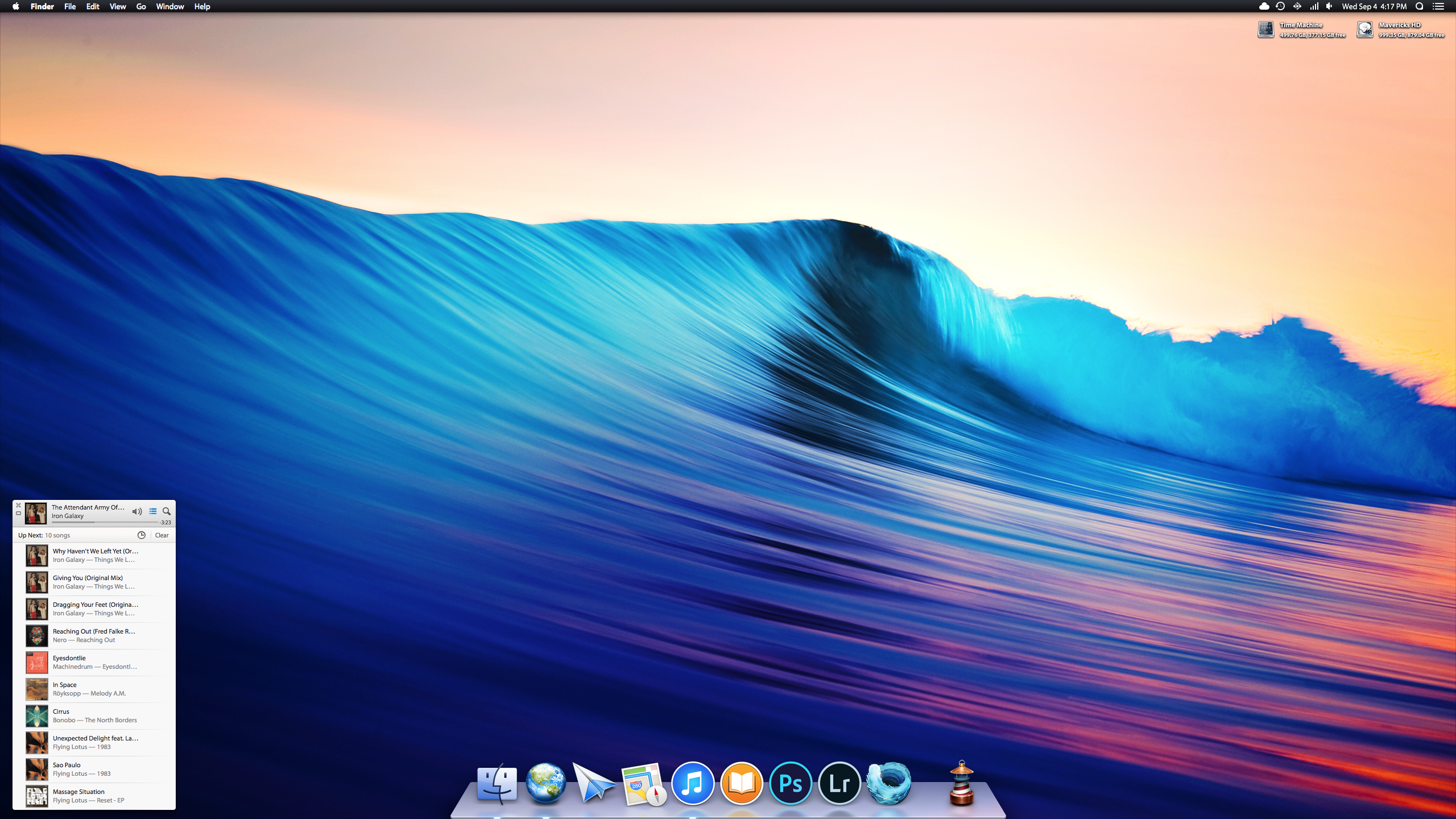Open the paper plane mail app

[593, 783]
